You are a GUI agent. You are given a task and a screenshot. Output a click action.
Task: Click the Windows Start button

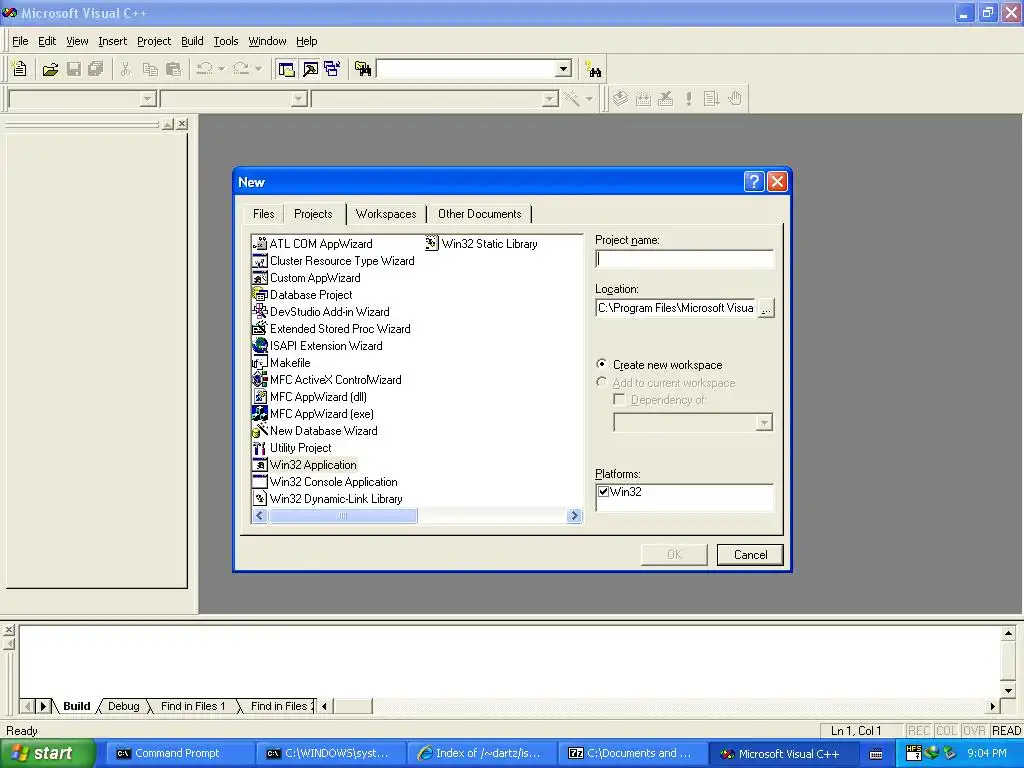pyautogui.click(x=47, y=754)
